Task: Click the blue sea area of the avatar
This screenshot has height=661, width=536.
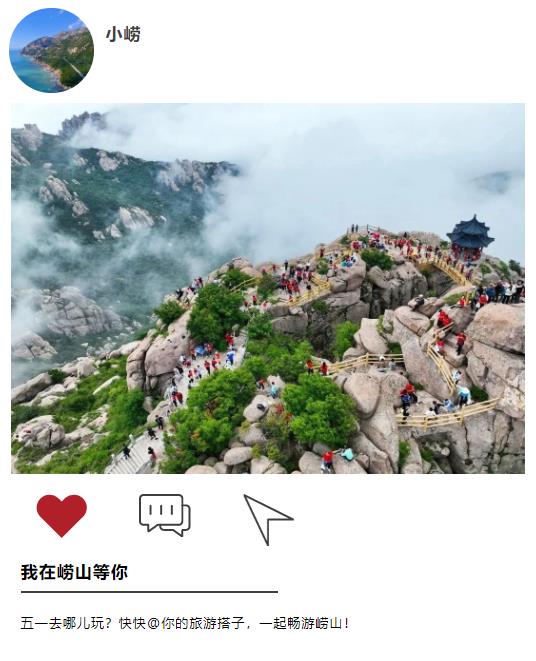Action: tap(30, 72)
